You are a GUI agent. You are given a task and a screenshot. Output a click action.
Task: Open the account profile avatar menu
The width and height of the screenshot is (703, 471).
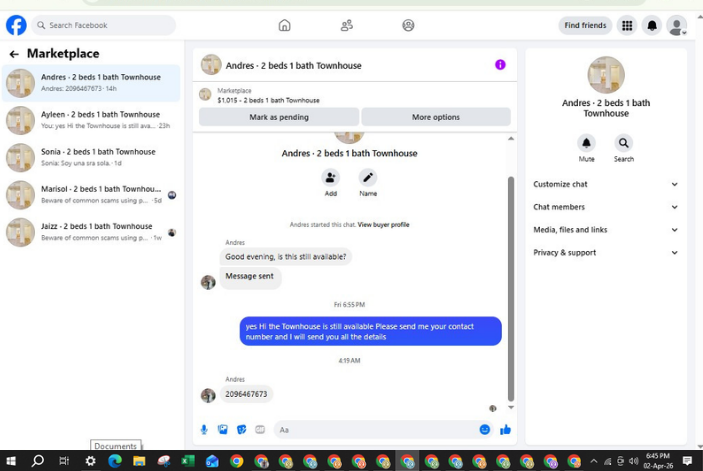677,26
